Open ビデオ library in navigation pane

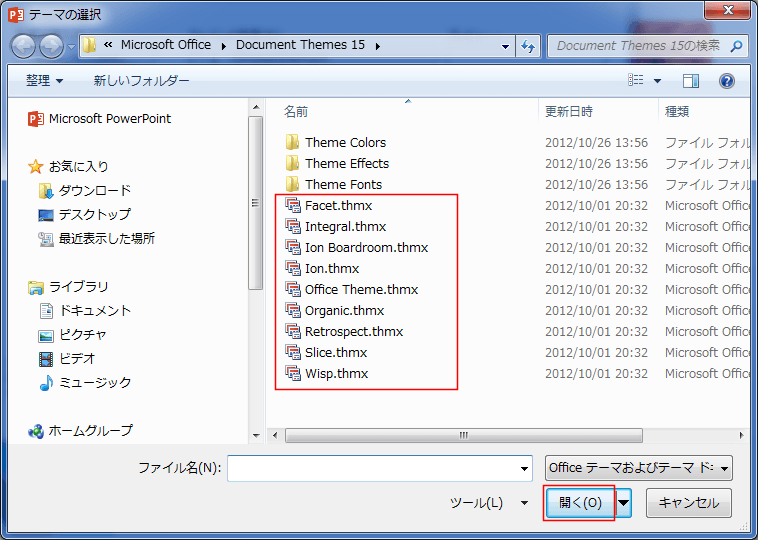[x=67, y=359]
